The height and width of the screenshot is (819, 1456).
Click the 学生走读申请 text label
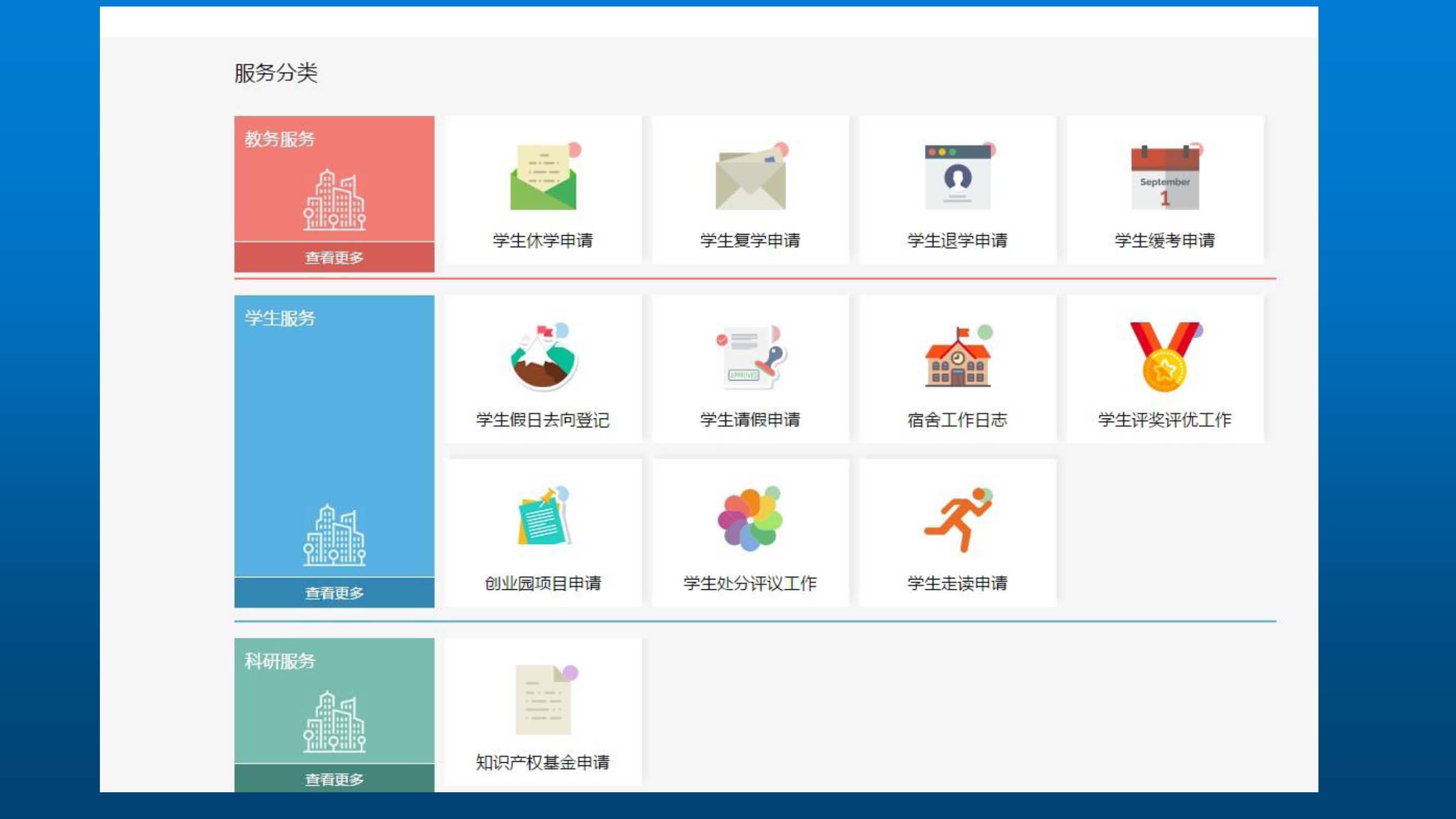[958, 583]
